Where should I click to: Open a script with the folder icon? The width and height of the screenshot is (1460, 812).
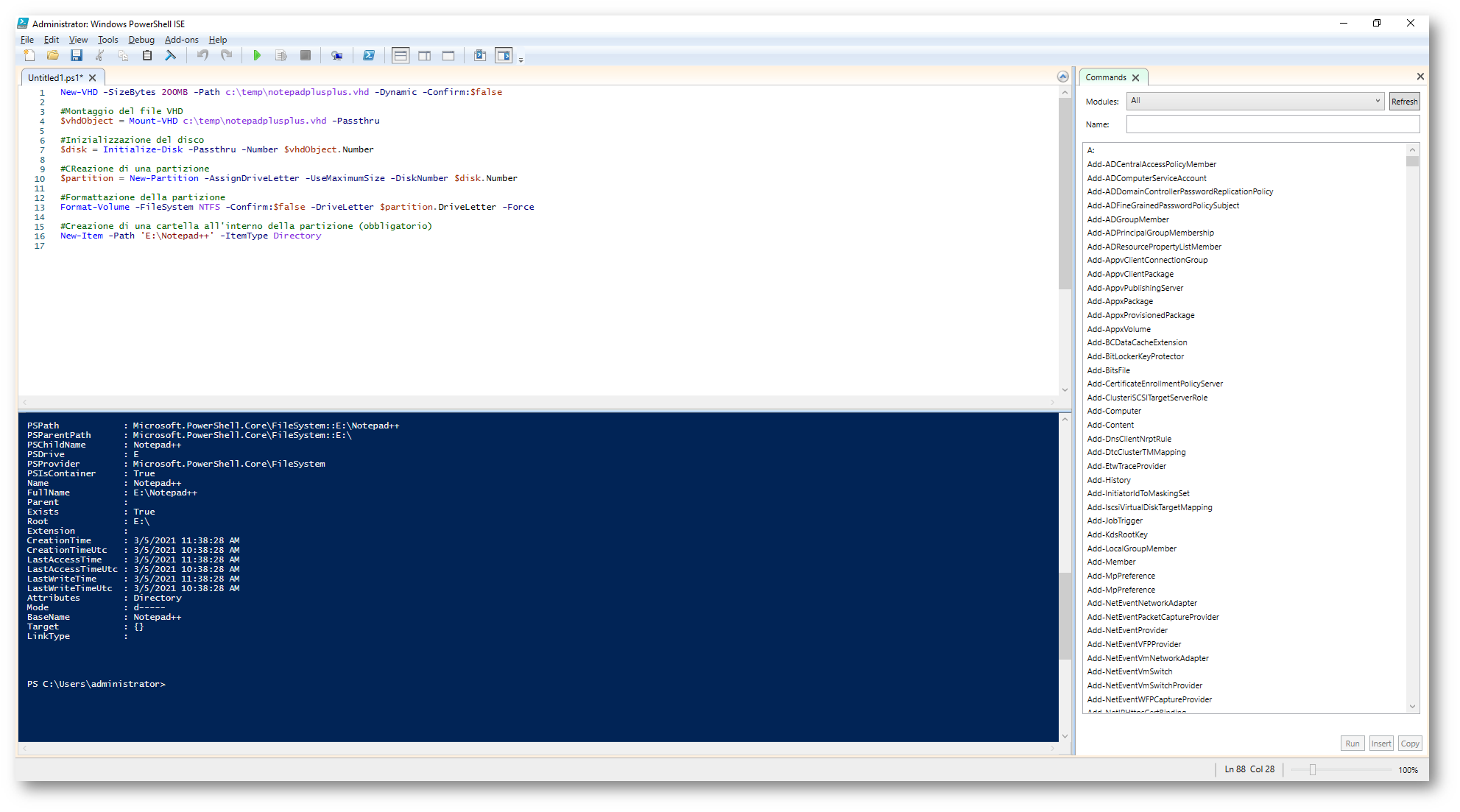pyautogui.click(x=52, y=55)
